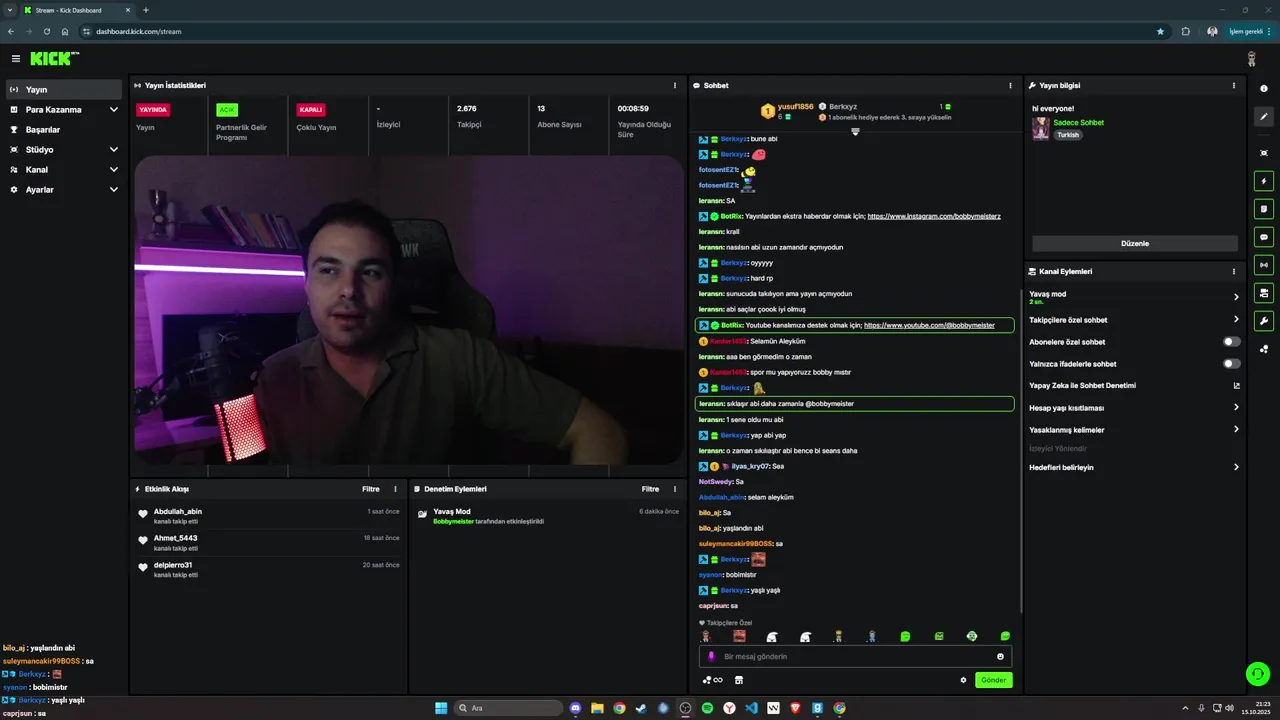The width and height of the screenshot is (1280, 720).
Task: Click the stream preview video
Action: click(x=408, y=309)
